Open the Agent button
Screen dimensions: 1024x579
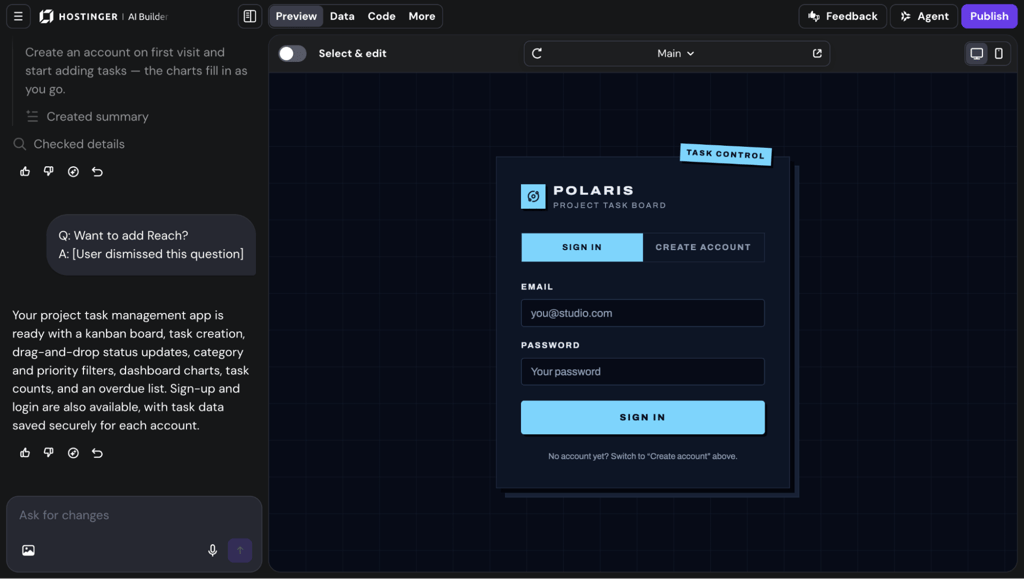pyautogui.click(x=924, y=16)
